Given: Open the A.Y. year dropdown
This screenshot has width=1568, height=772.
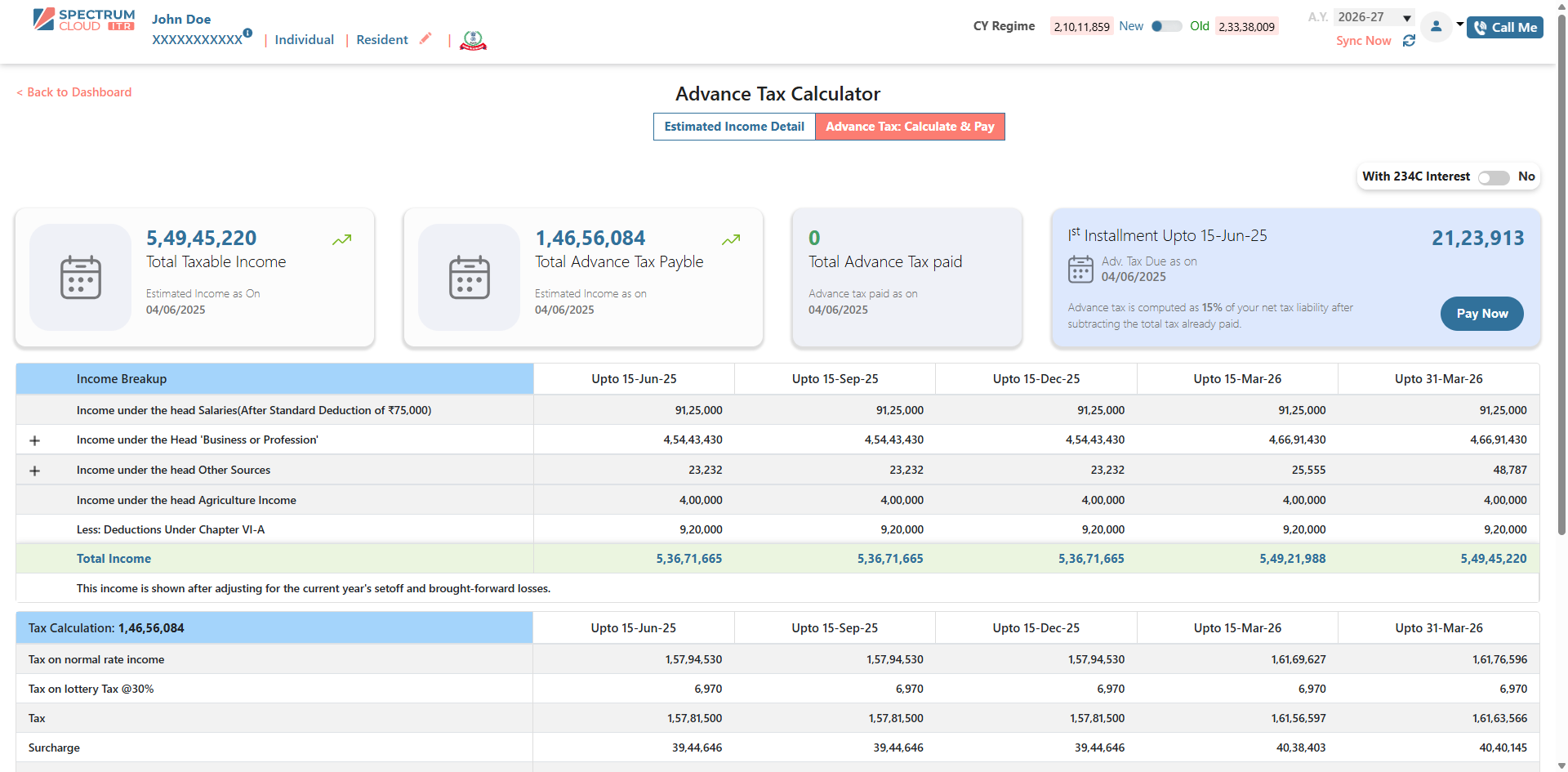Looking at the screenshot, I should click(1374, 17).
